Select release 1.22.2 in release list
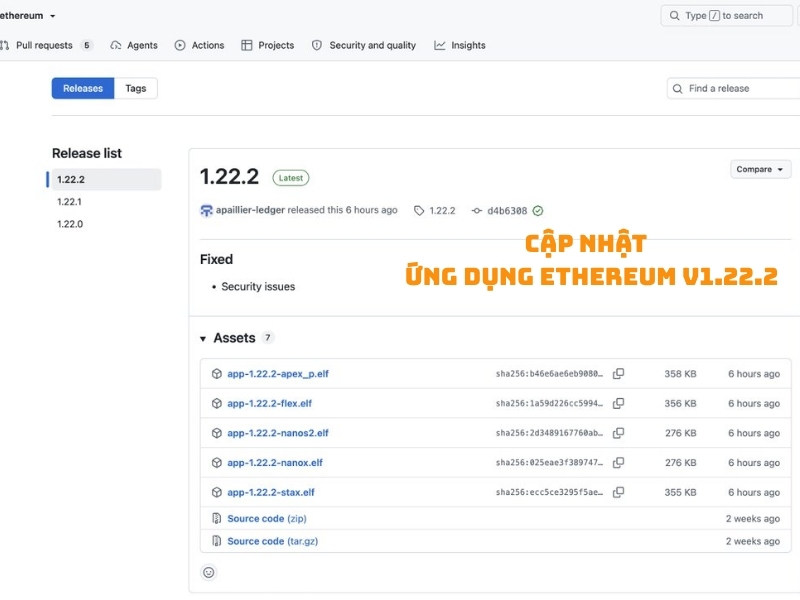The width and height of the screenshot is (800, 600). 104,180
